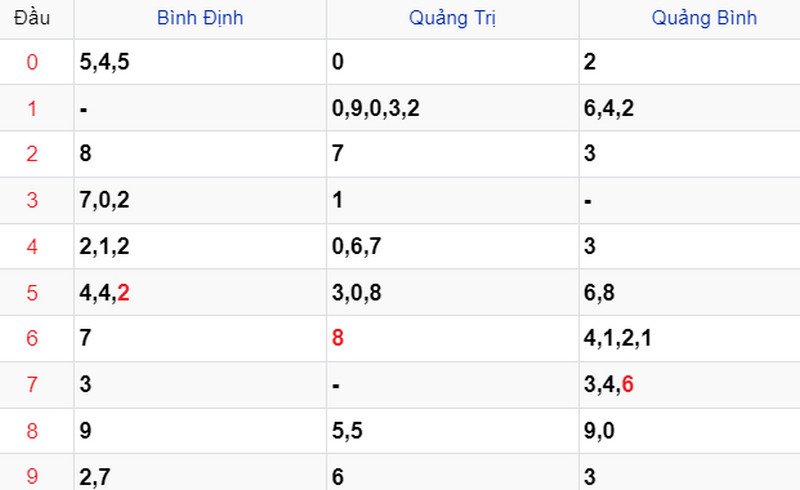The height and width of the screenshot is (490, 800).
Task: Click Bình Định cell showing 5,4,5
Action: (x=104, y=63)
